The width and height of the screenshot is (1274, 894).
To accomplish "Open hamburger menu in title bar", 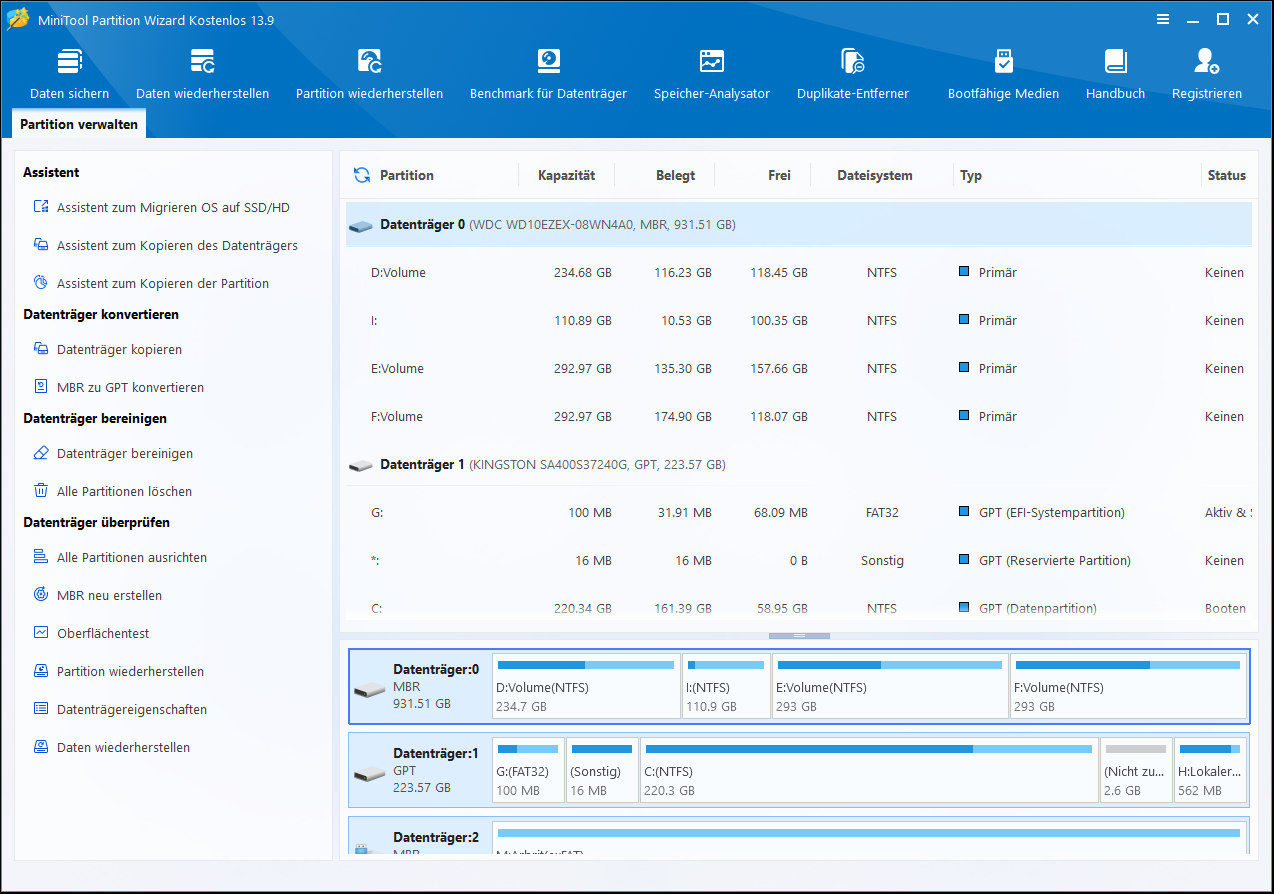I will pos(1163,19).
